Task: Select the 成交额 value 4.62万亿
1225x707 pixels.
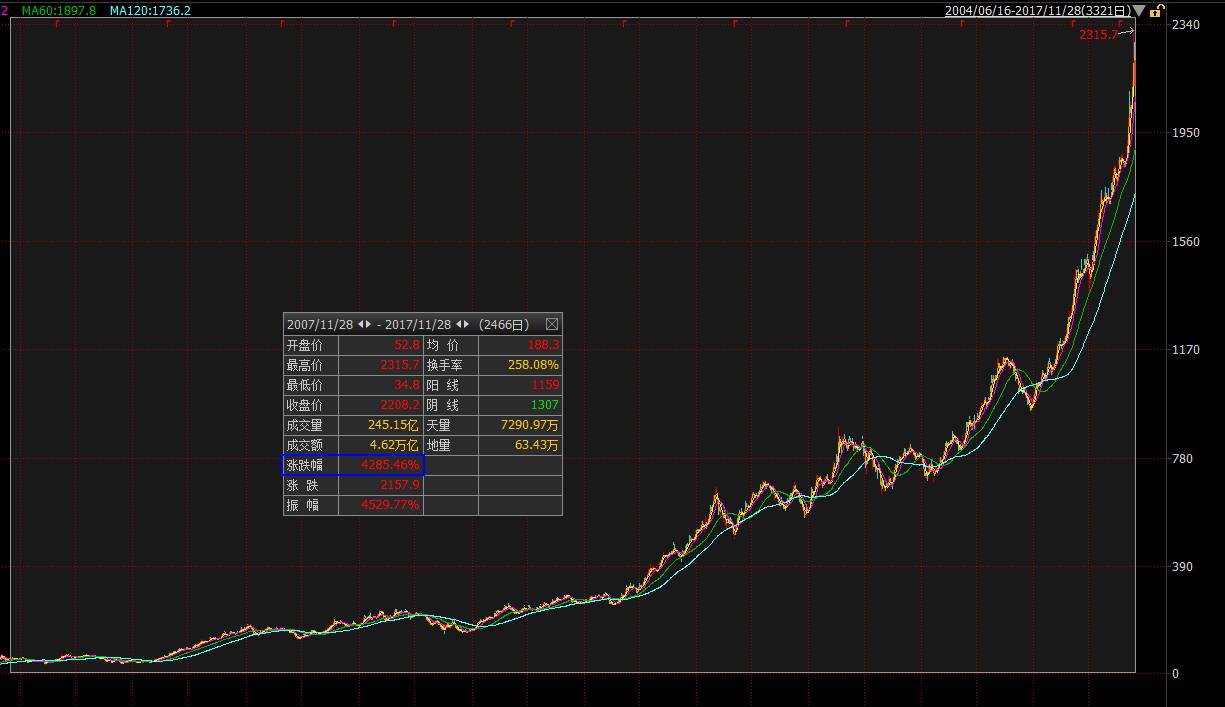Action: click(395, 445)
